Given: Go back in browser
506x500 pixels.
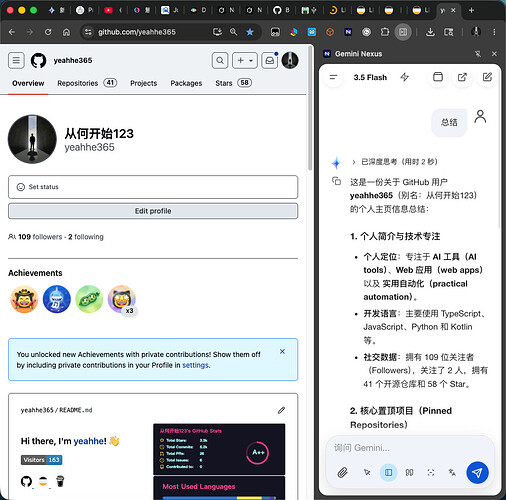Looking at the screenshot, I should [12, 32].
